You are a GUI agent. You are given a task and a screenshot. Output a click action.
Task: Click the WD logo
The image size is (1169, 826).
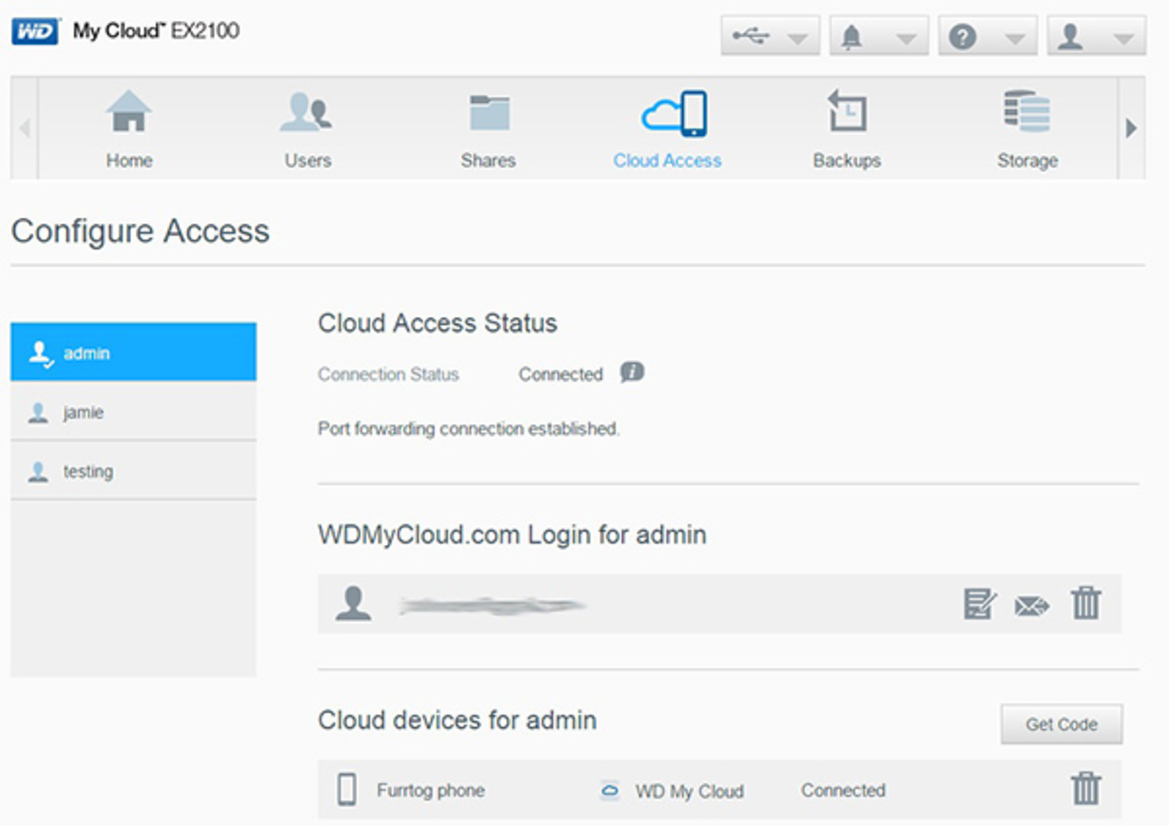pos(35,31)
